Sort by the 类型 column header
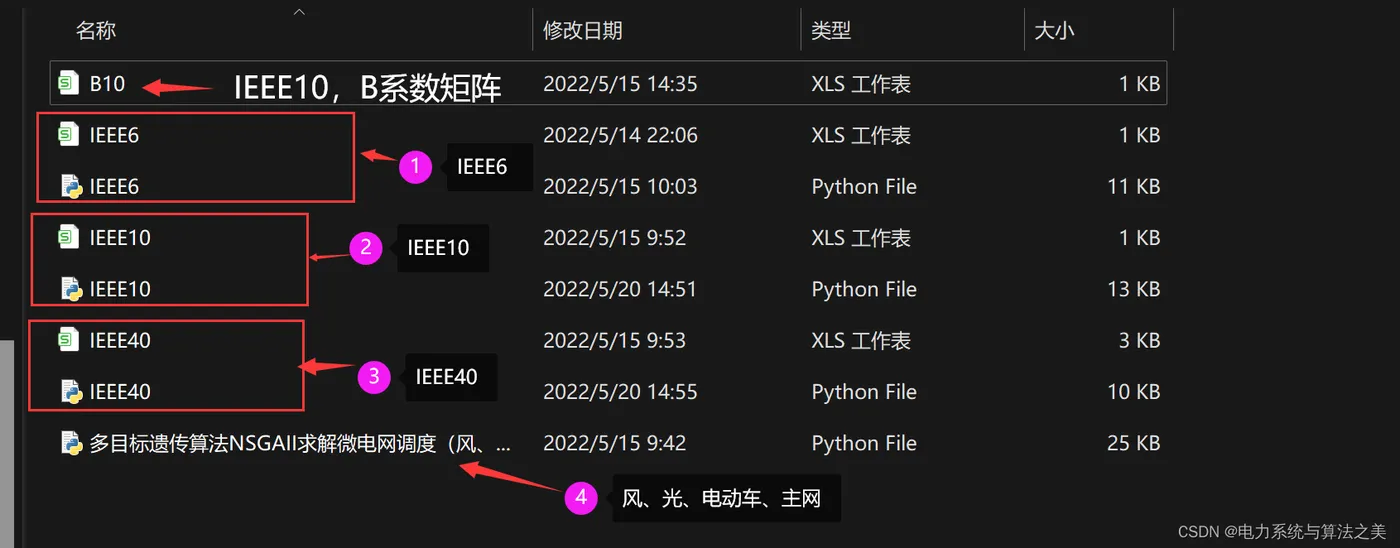1400x548 pixels. pos(830,31)
